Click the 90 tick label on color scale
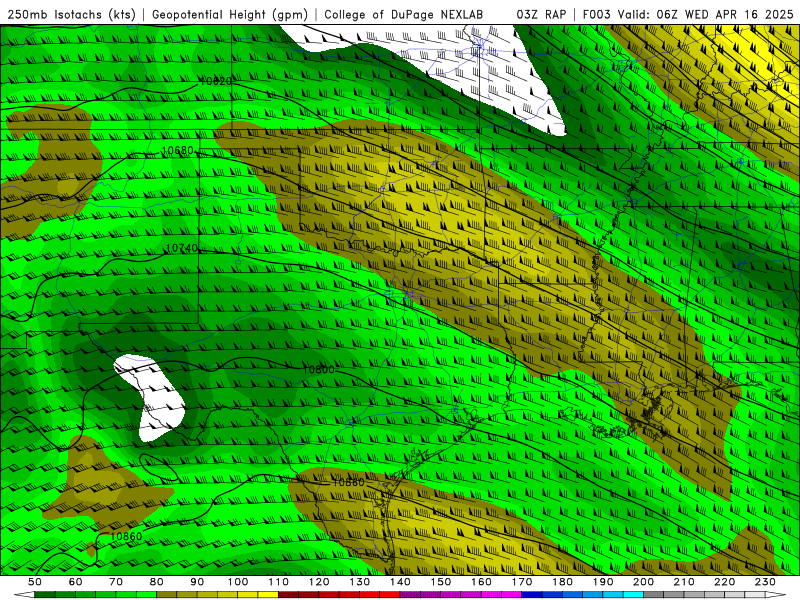The image size is (800, 600). pyautogui.click(x=197, y=582)
